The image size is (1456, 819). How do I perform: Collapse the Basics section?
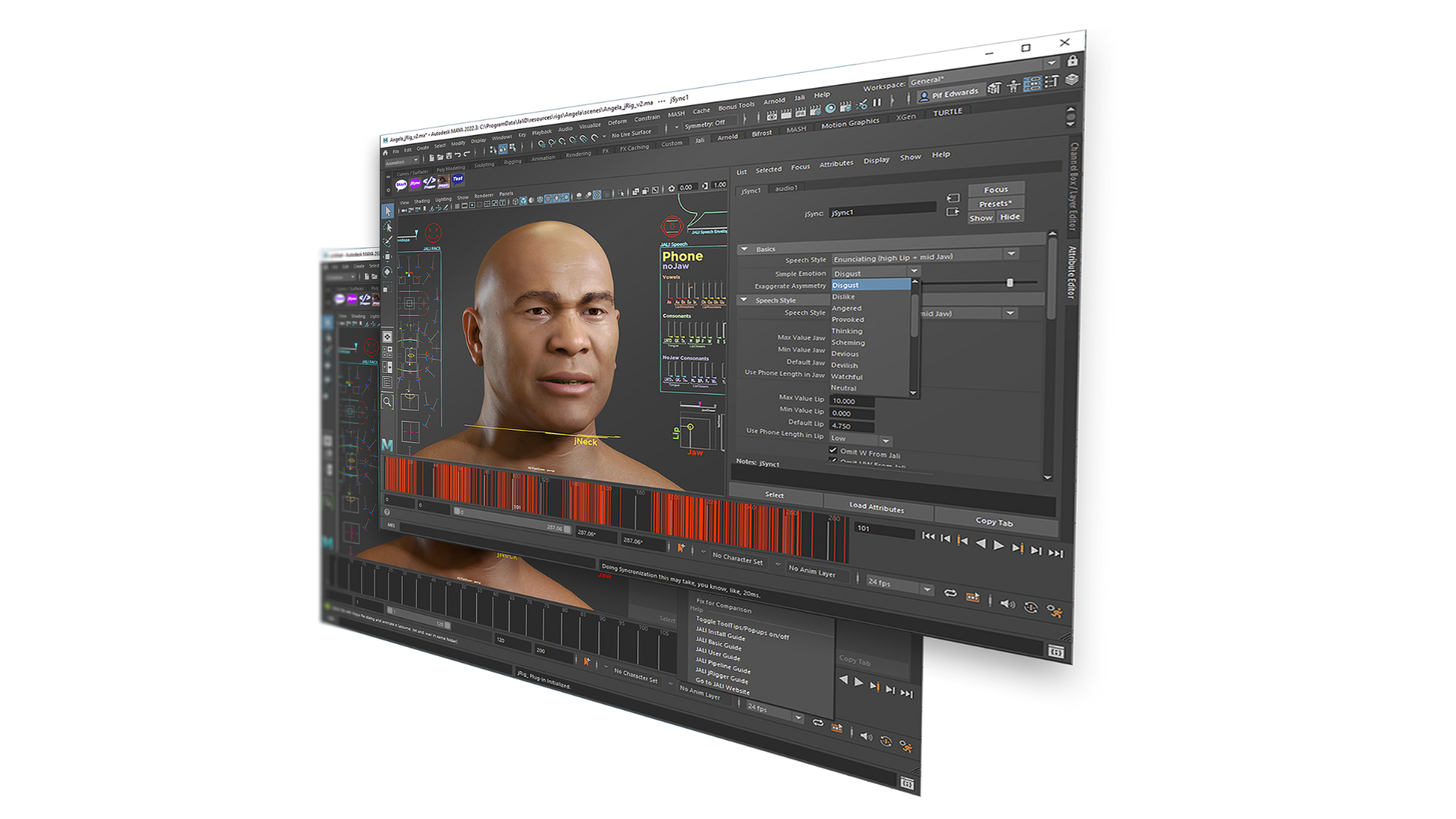745,249
